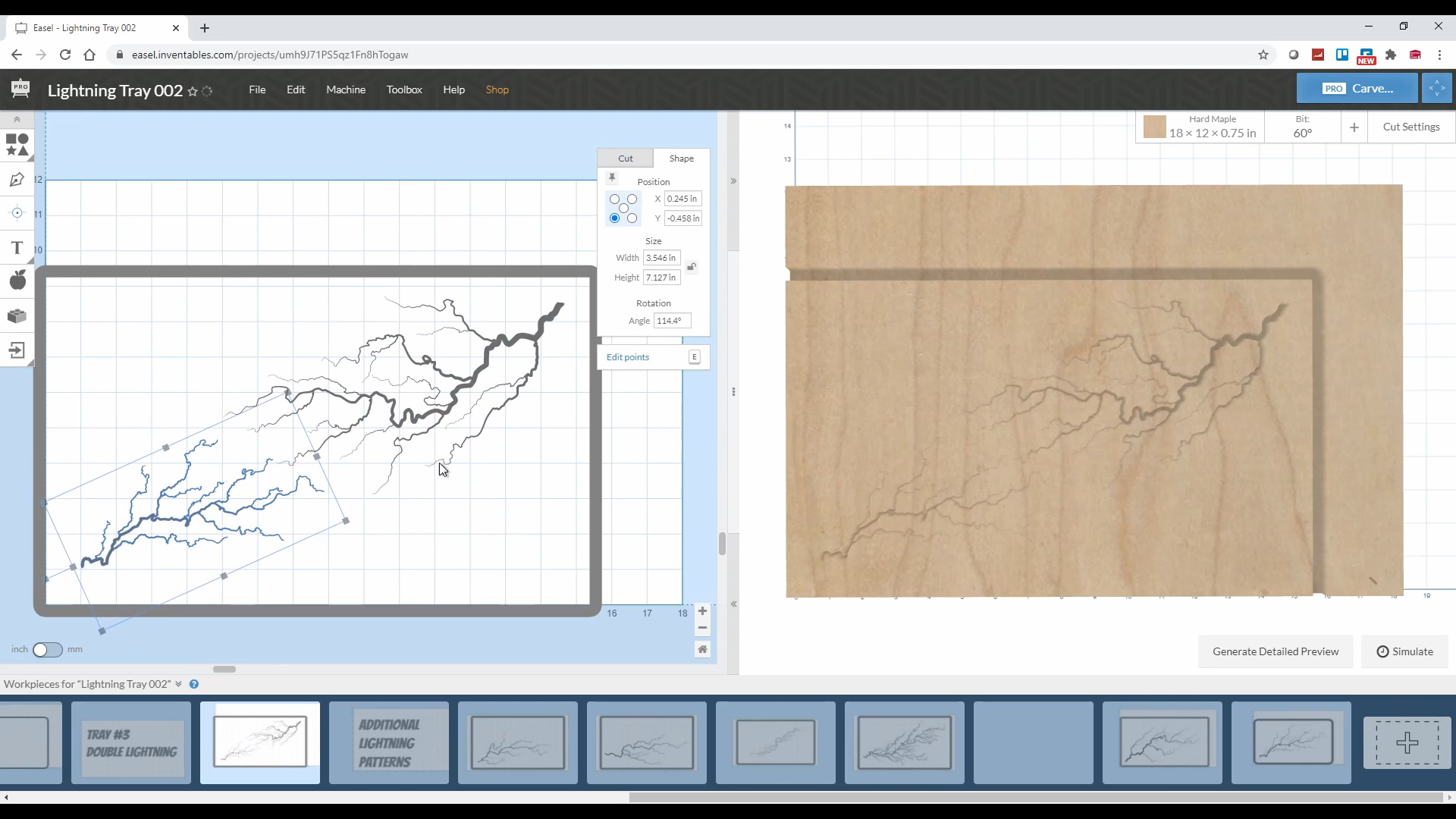This screenshot has width=1456, height=819.
Task: Open the Machine menu
Action: coord(346,89)
